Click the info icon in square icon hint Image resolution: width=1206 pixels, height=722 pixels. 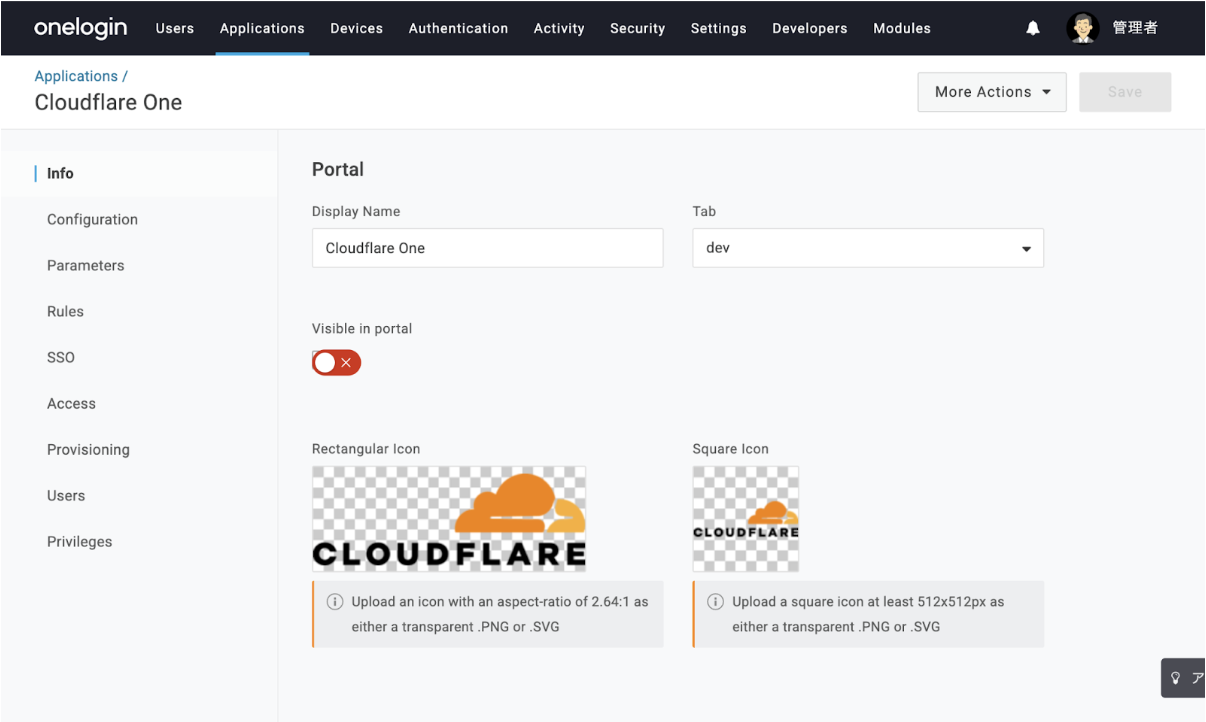click(715, 602)
